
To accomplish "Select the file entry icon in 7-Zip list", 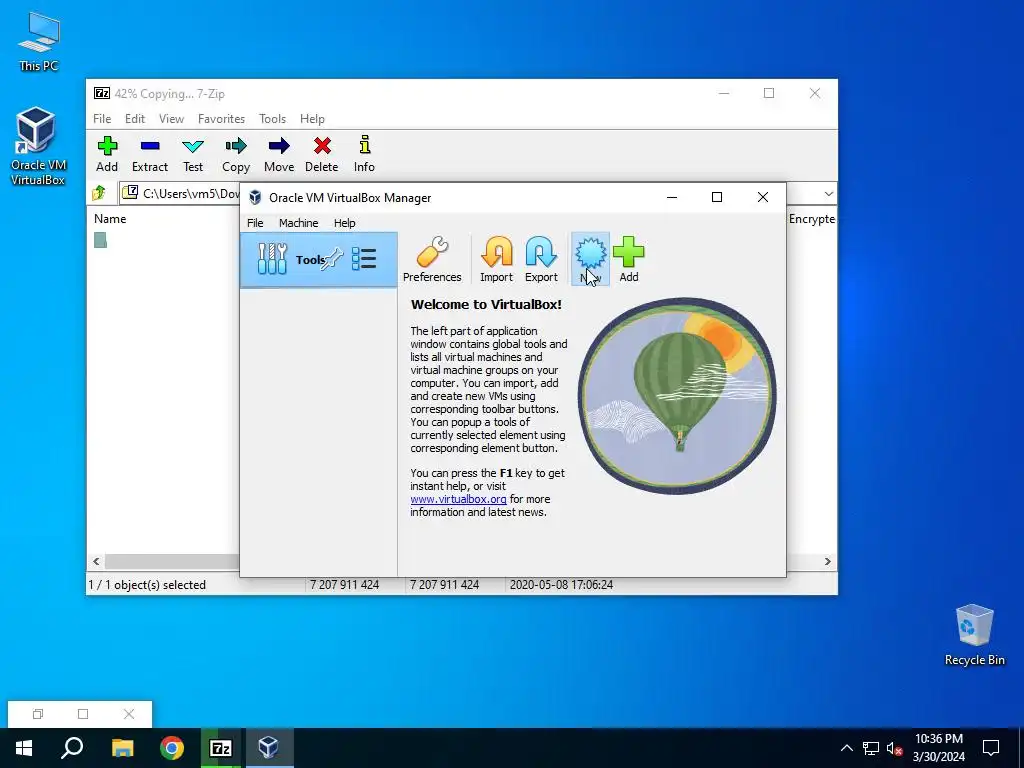I will tap(100, 240).
